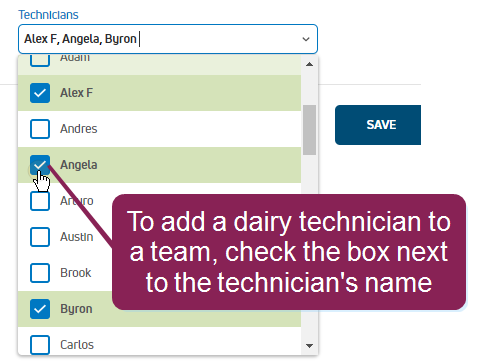Click inside the Technicians input field
This screenshot has width=483, height=361.
(x=168, y=39)
